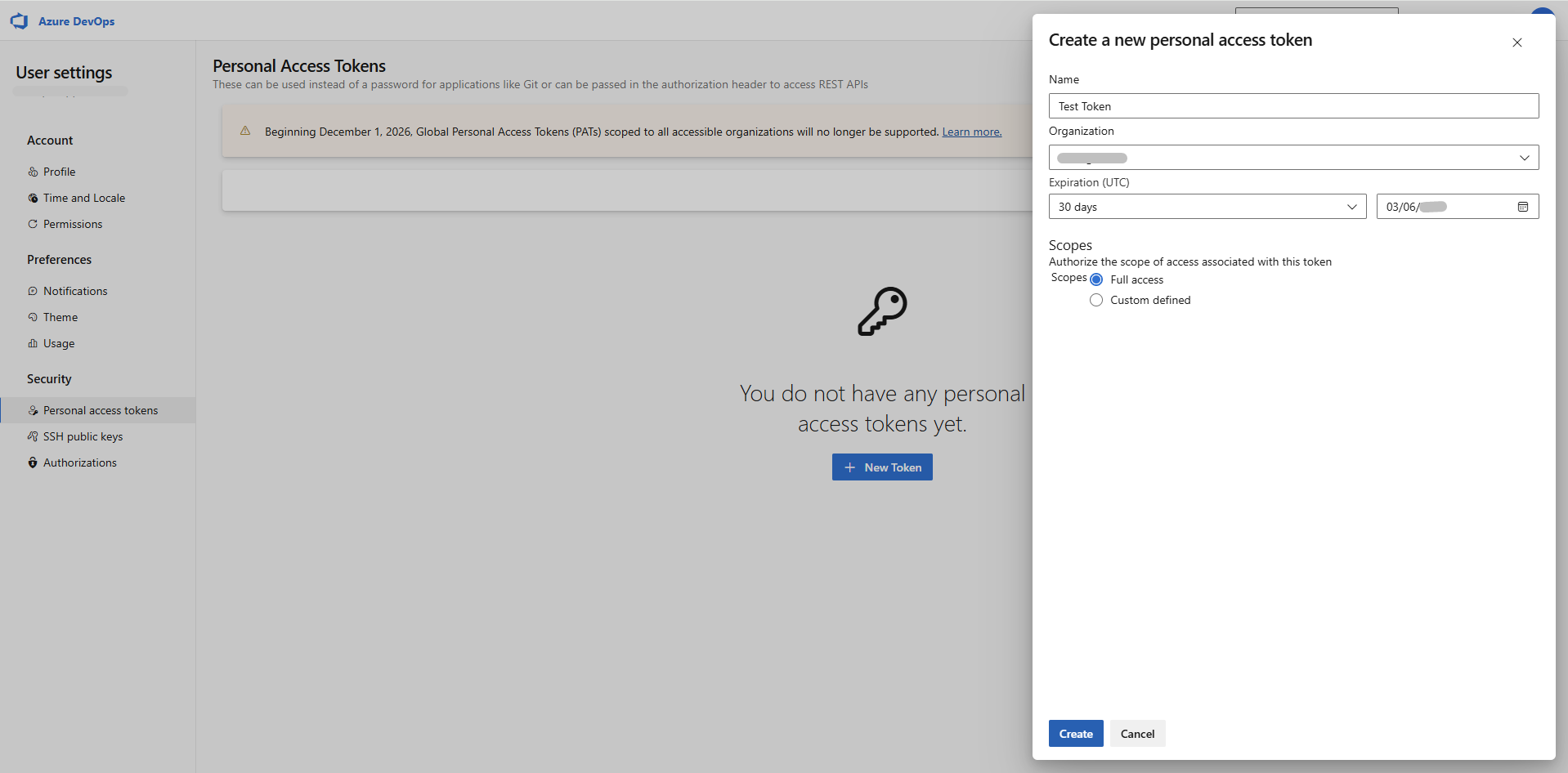This screenshot has width=1568, height=773.
Task: Click the SSH public keys icon
Action: point(33,436)
